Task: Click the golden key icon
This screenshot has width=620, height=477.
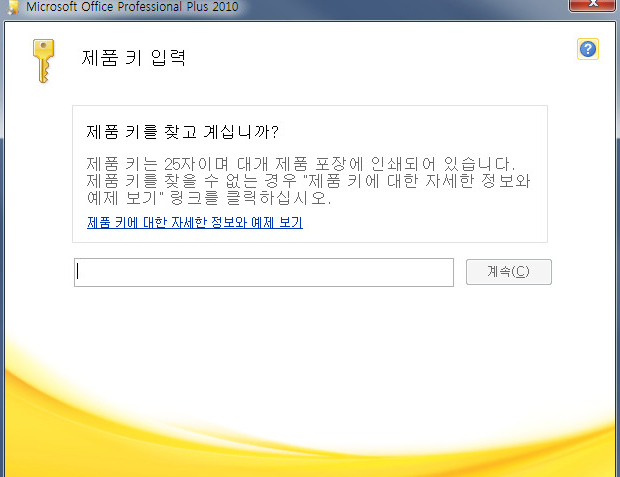Action: tap(43, 61)
